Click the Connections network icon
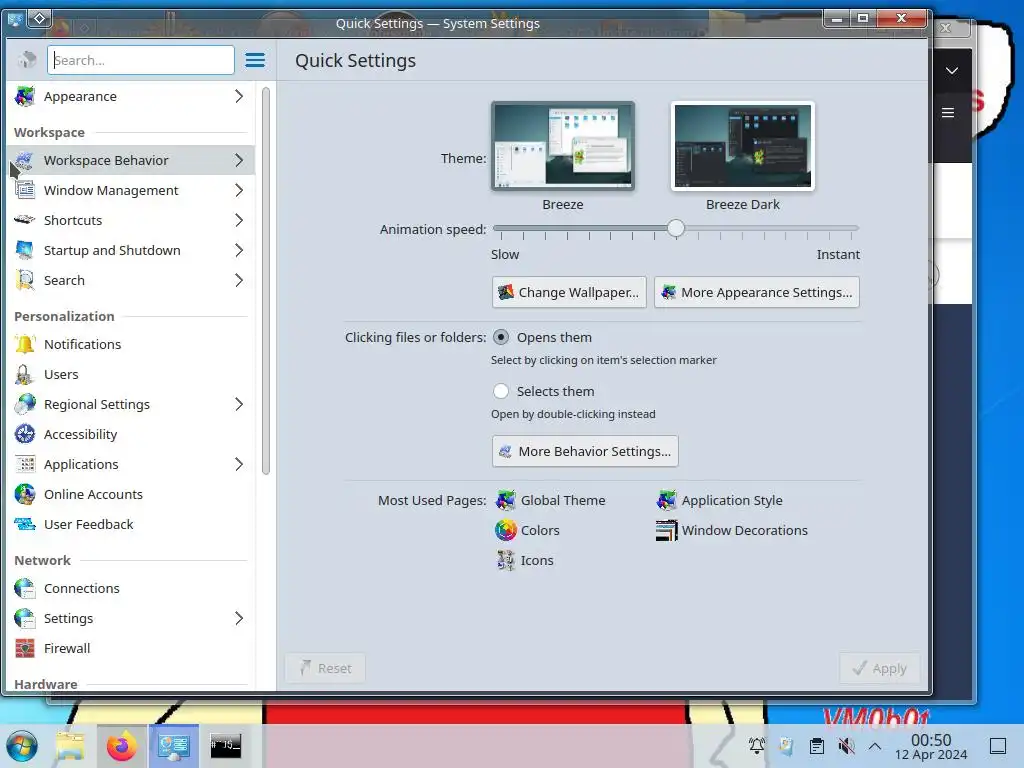The image size is (1024, 768). tap(25, 588)
